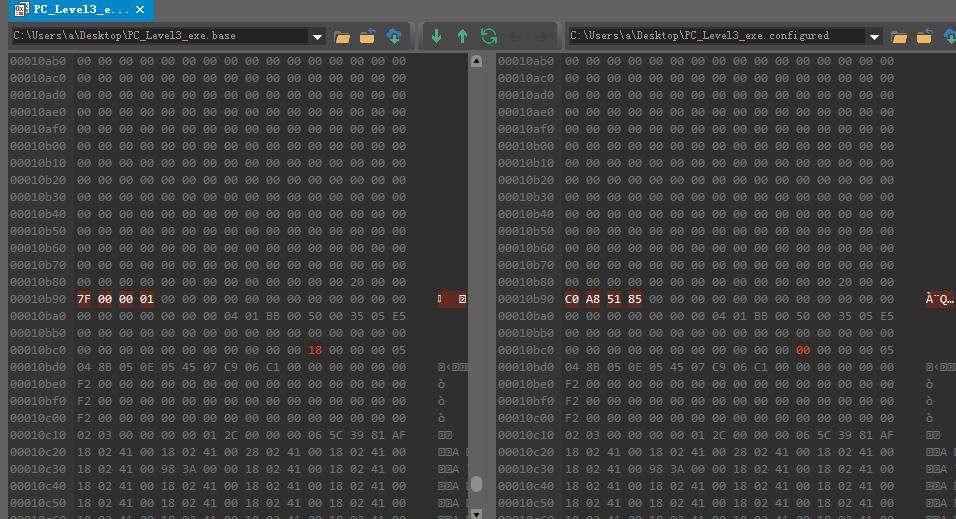Select the red 18 byte in left pane

tap(315, 350)
